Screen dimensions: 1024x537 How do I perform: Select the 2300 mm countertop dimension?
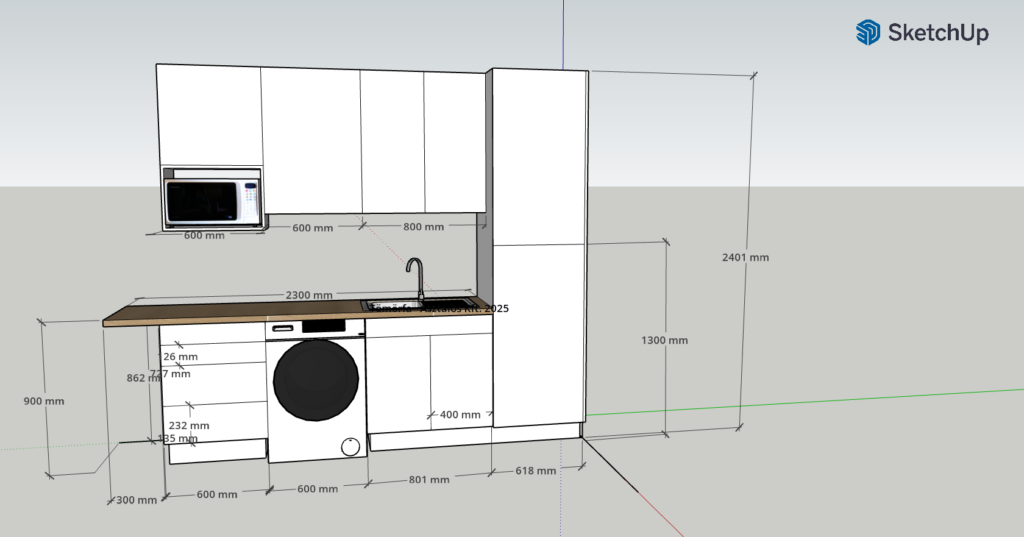(309, 295)
